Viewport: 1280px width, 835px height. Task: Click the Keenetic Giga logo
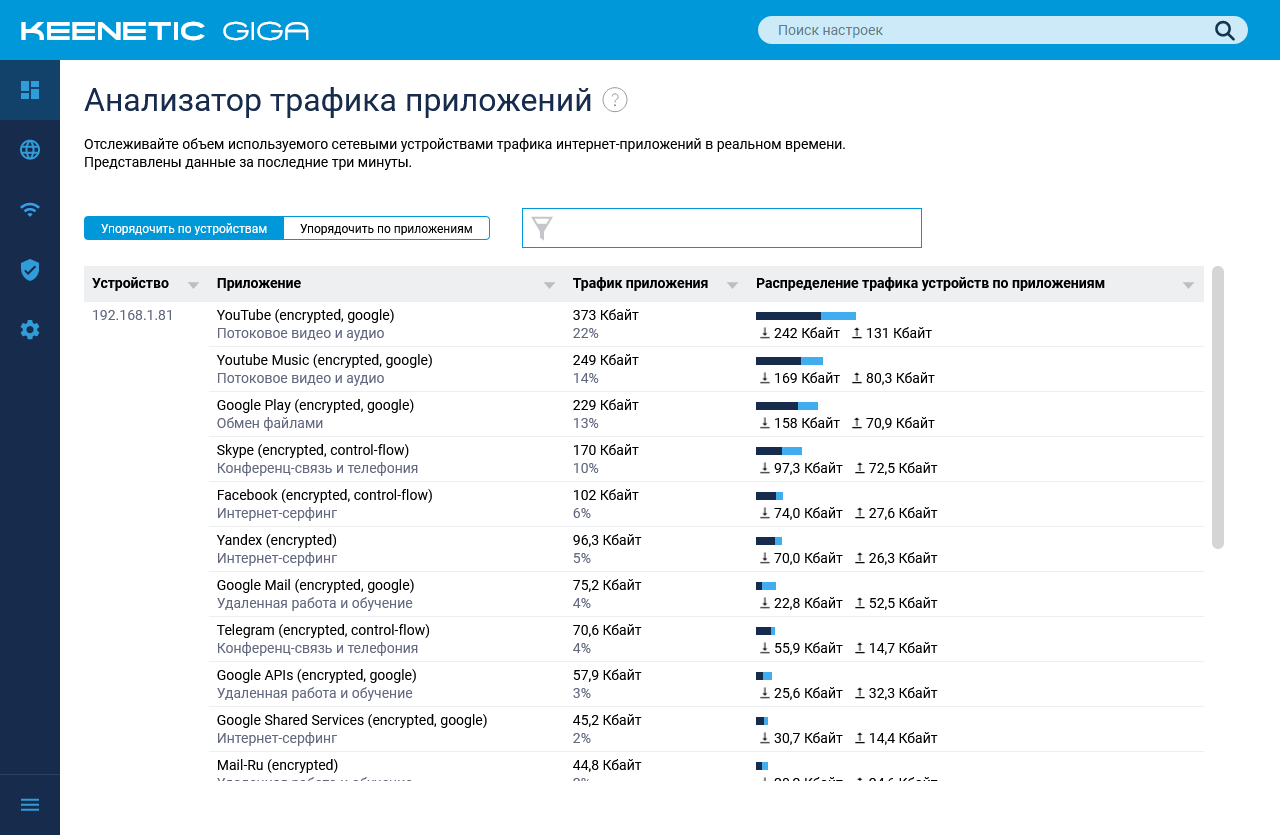(x=165, y=30)
